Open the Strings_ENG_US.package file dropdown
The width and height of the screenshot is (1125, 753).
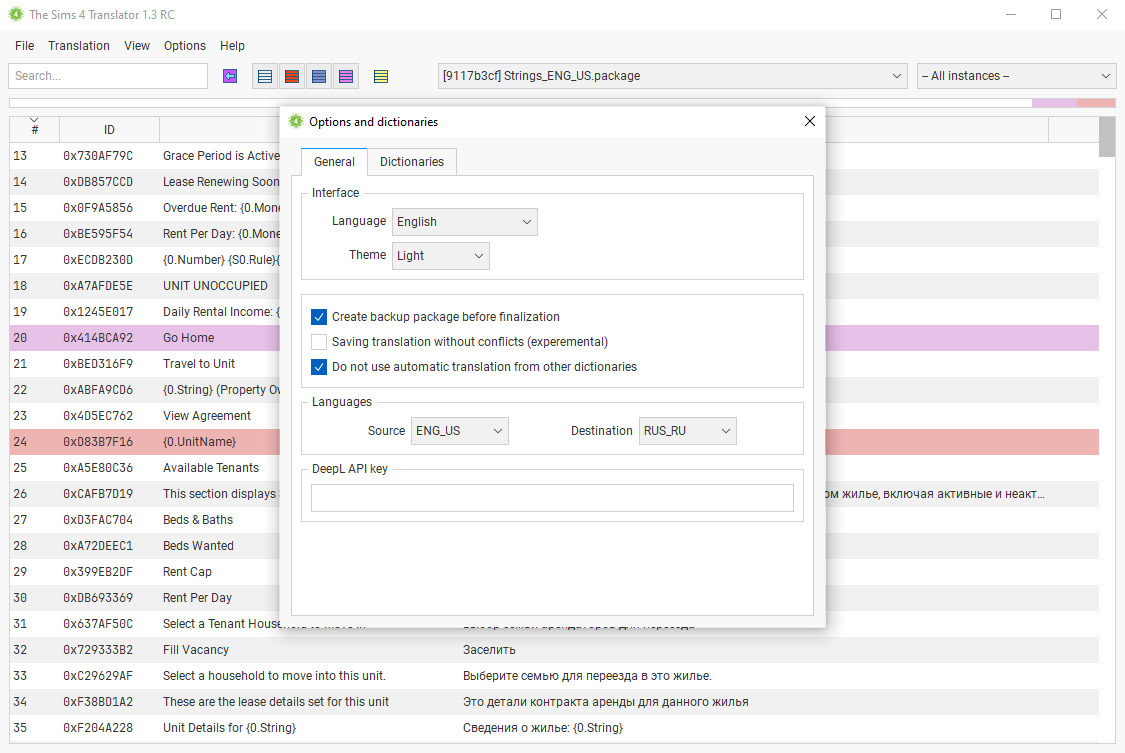672,76
